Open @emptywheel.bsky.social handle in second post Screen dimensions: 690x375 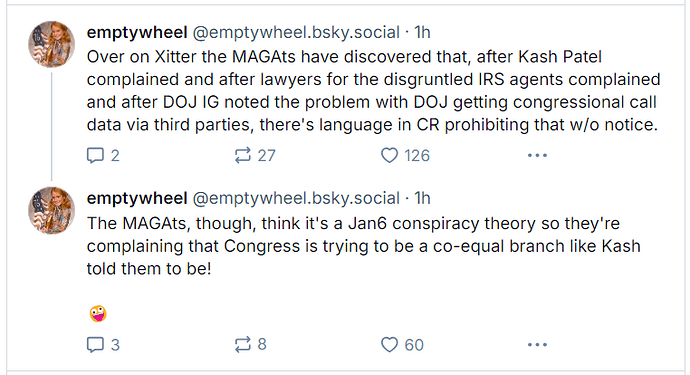pyautogui.click(x=296, y=198)
